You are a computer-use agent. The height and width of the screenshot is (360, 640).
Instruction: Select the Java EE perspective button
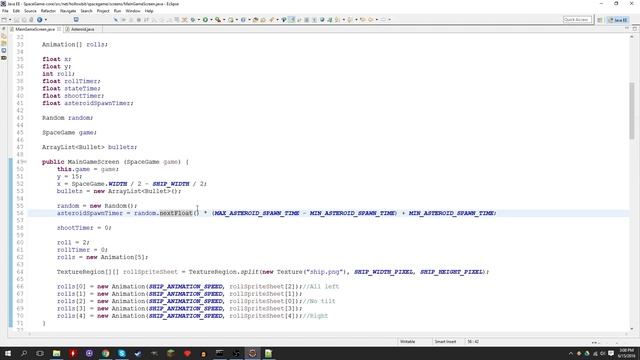point(618,20)
